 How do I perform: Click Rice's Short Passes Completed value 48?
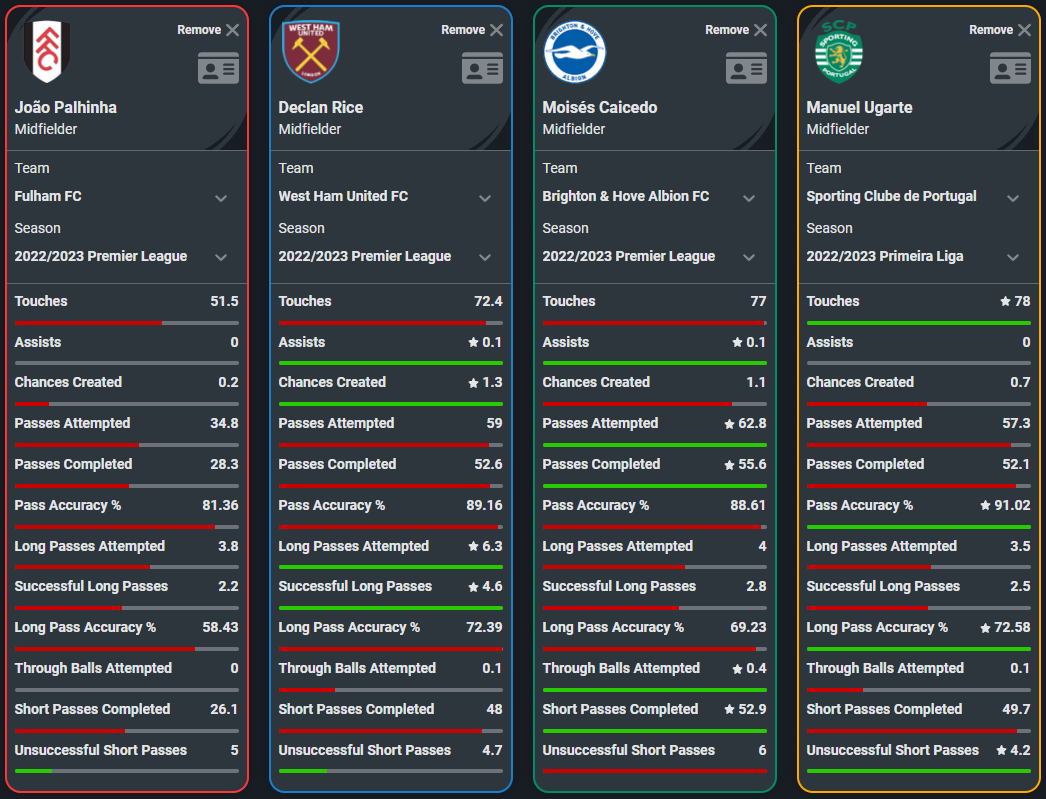point(494,710)
